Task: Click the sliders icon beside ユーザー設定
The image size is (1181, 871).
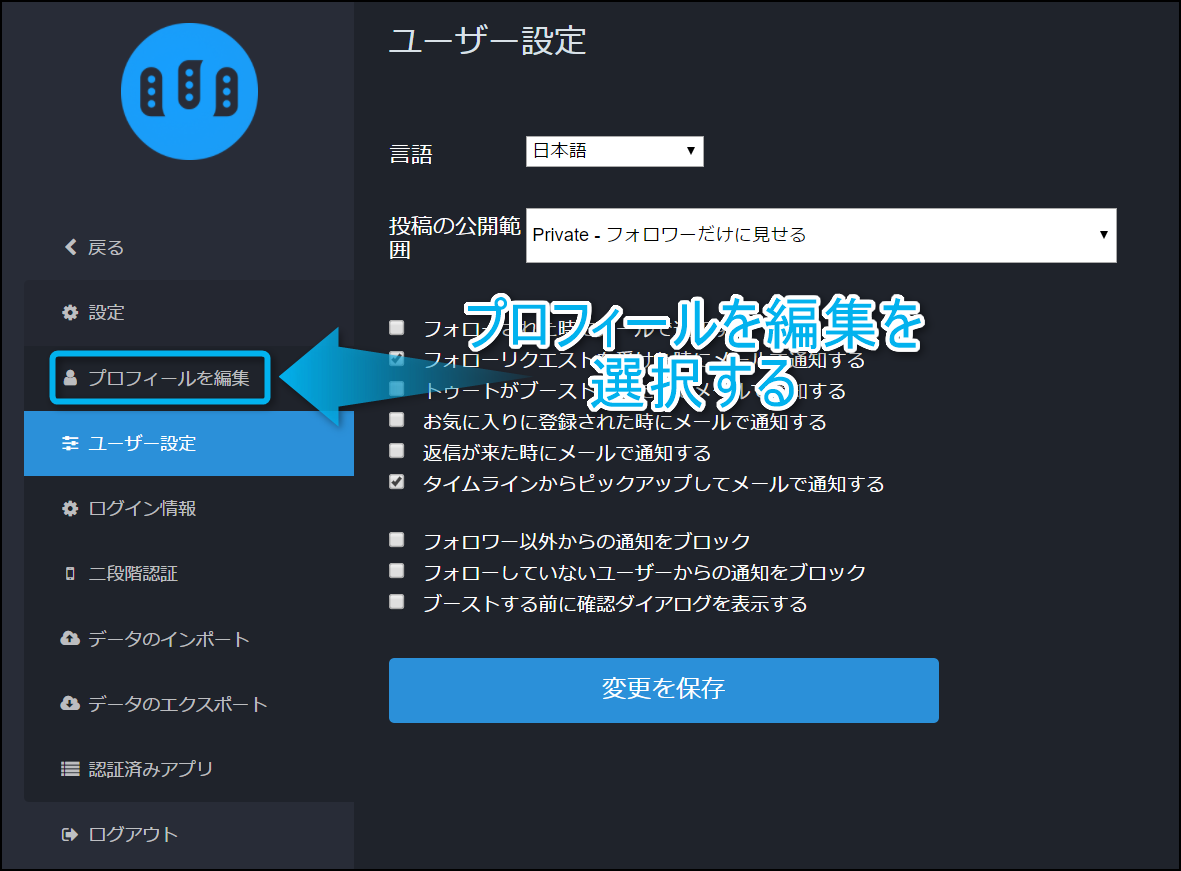Action: pos(70,443)
